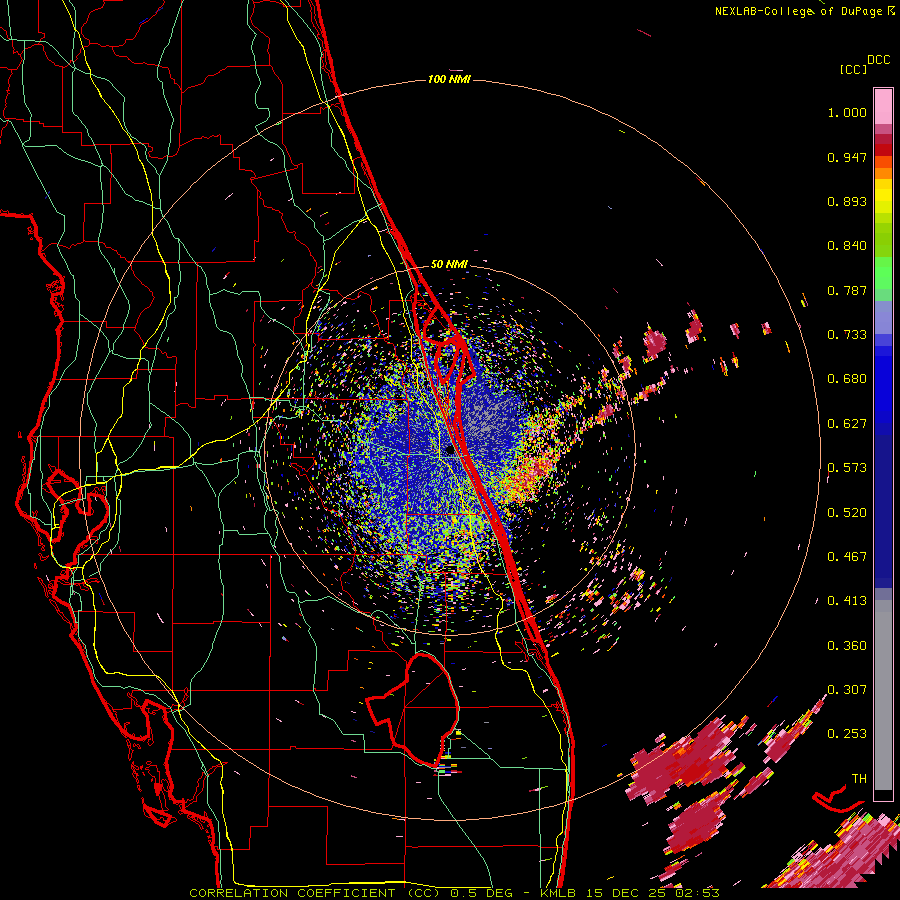
Task: Select the 1.000 scale value
Action: (x=847, y=112)
